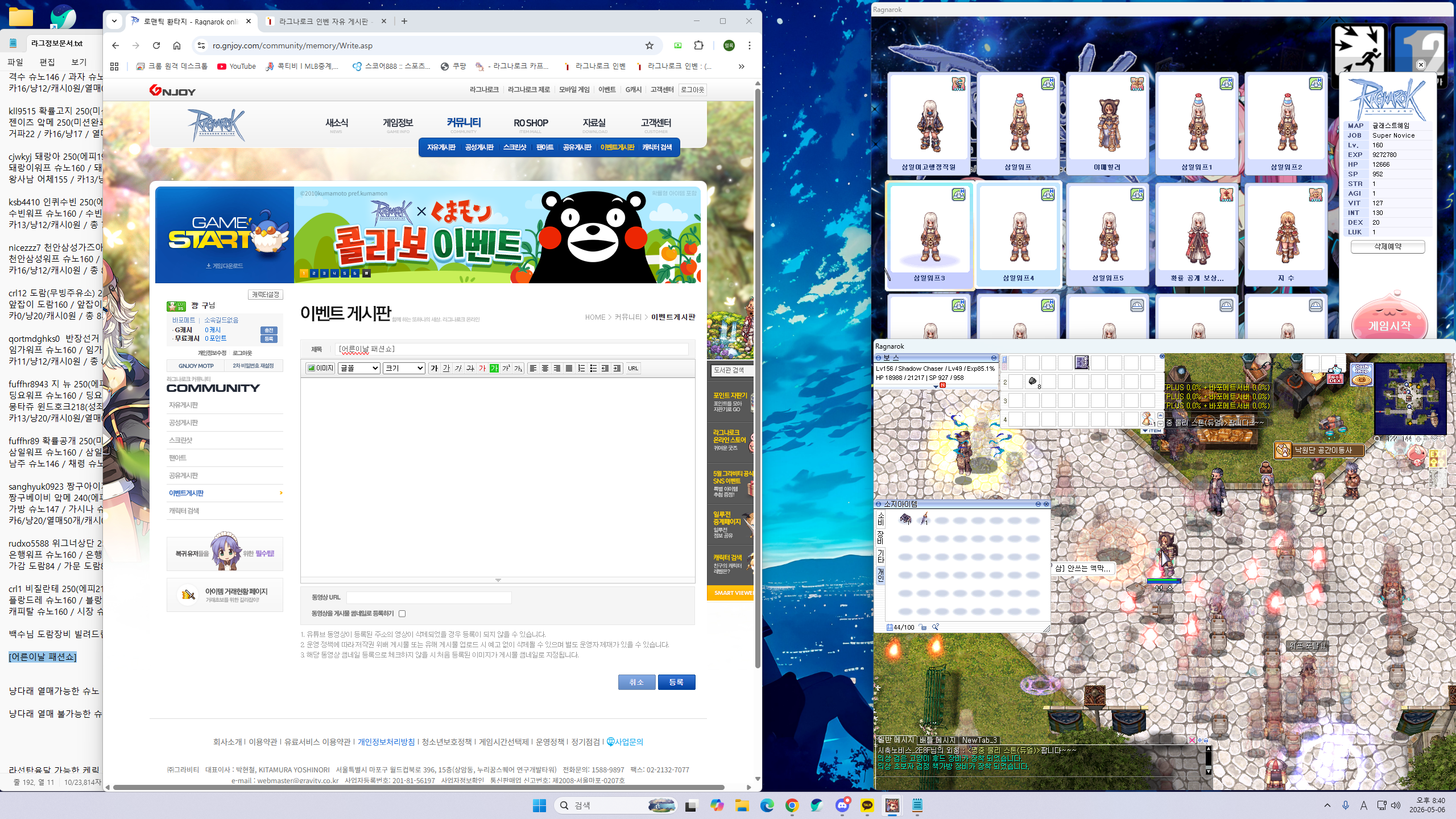The height and width of the screenshot is (819, 1456).
Task: Cancel the post with the 취소 button
Action: pos(637,682)
